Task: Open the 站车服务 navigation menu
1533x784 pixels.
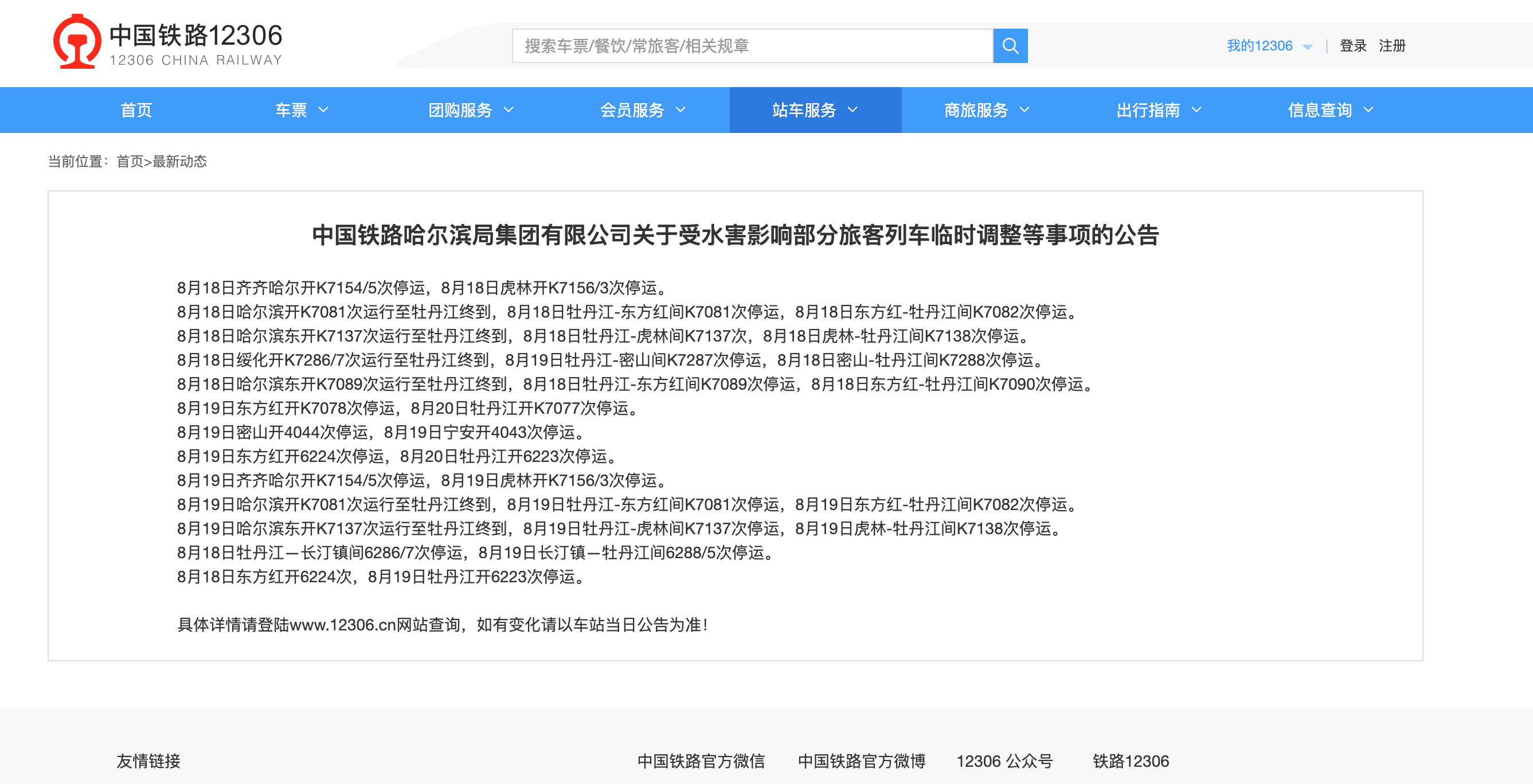Action: tap(815, 110)
